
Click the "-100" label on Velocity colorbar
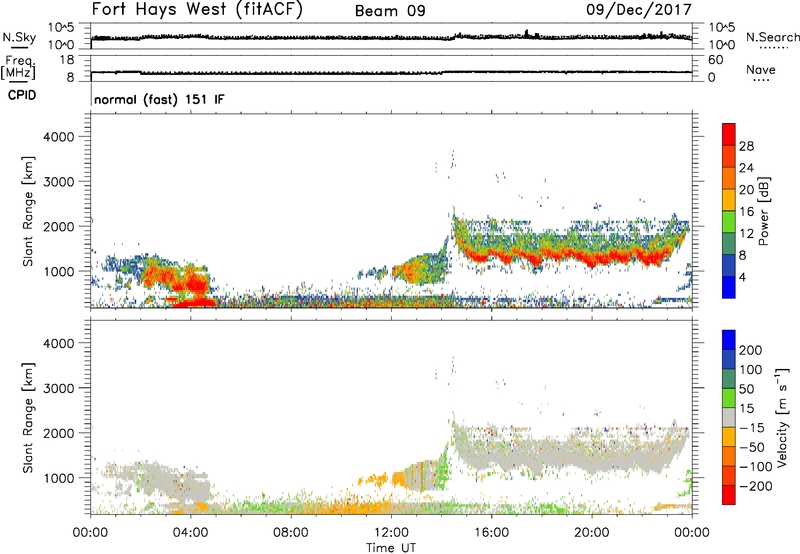click(756, 467)
